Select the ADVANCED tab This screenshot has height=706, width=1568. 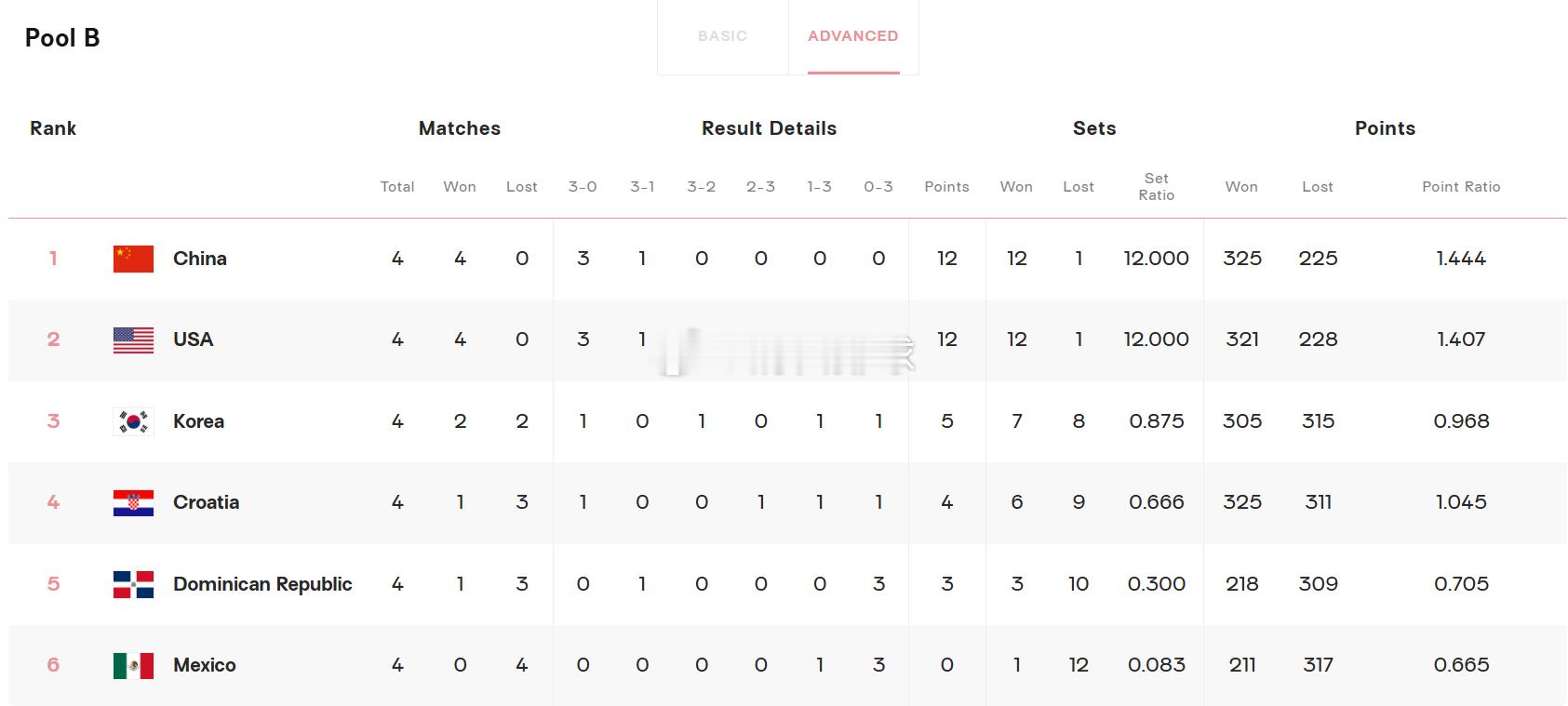[853, 36]
